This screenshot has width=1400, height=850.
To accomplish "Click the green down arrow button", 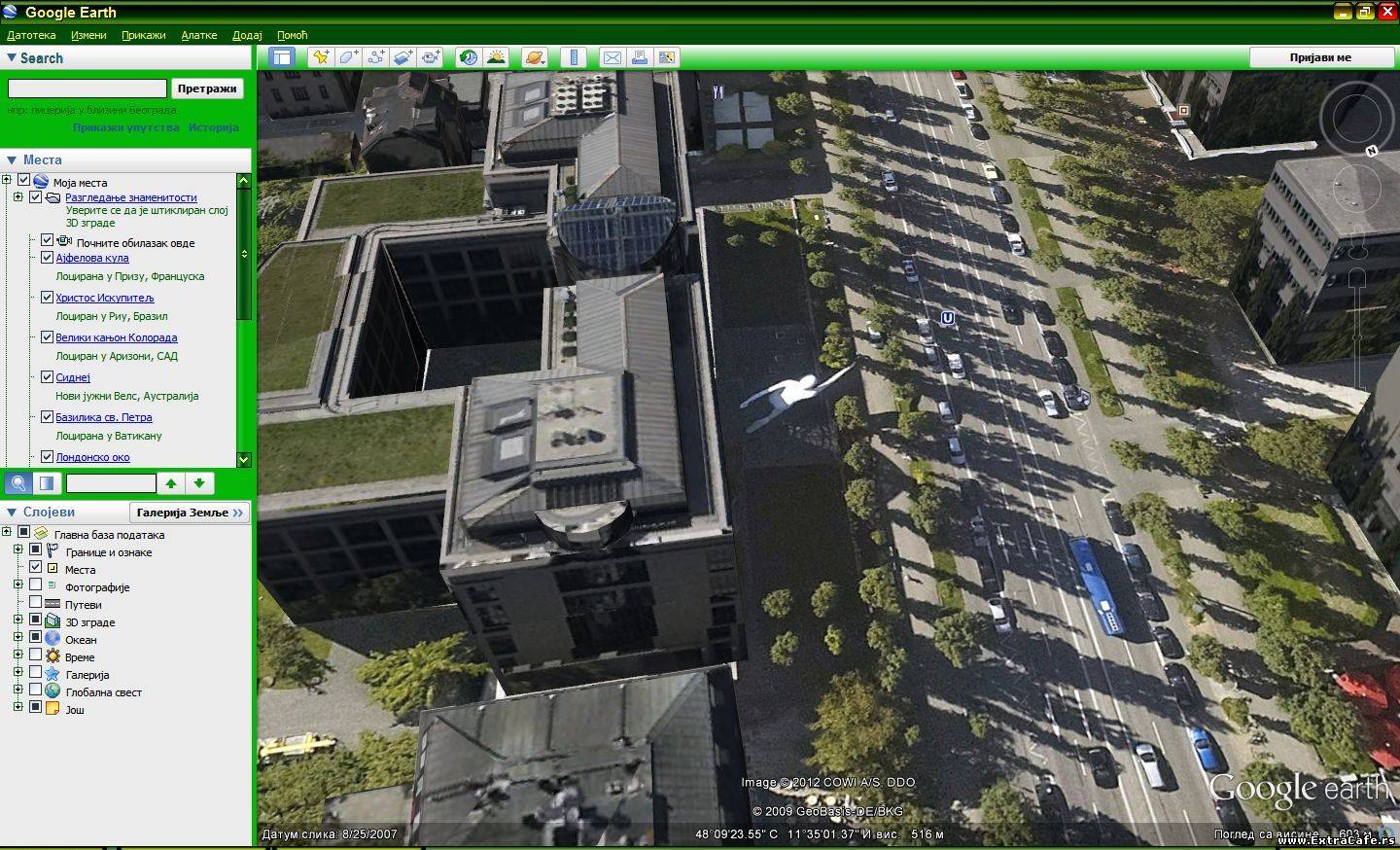I will (x=199, y=483).
